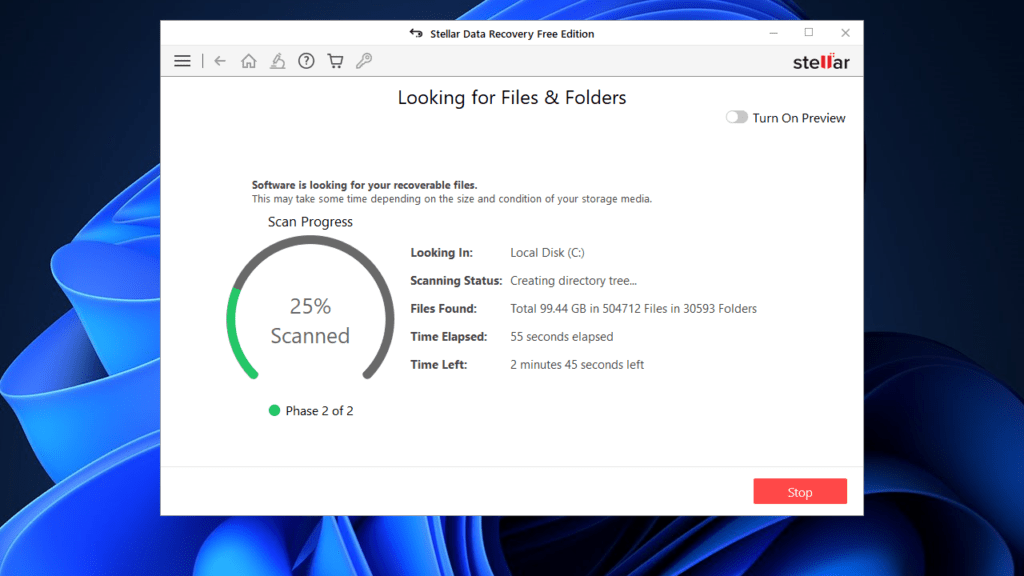Screen dimensions: 1024x576
Task: Open the Help question mark icon
Action: point(306,61)
